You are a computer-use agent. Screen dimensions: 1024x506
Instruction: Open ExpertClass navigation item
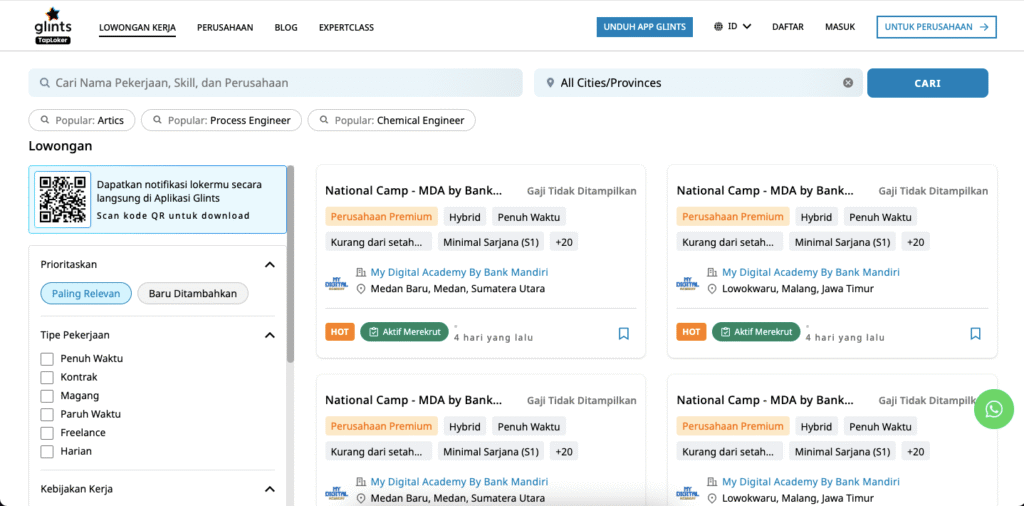coord(346,27)
